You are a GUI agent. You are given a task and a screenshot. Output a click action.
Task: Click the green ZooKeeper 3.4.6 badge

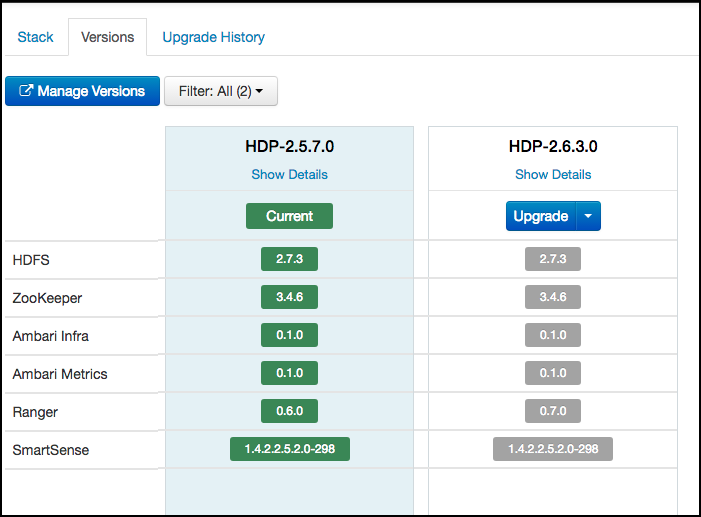289,297
